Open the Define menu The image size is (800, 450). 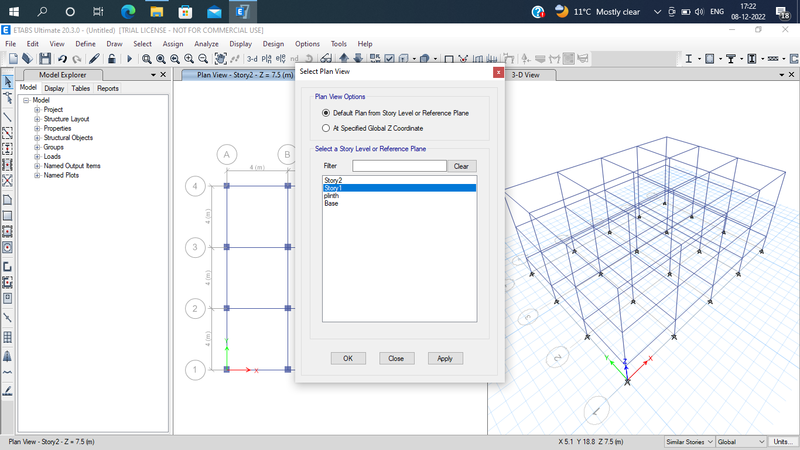pos(85,44)
